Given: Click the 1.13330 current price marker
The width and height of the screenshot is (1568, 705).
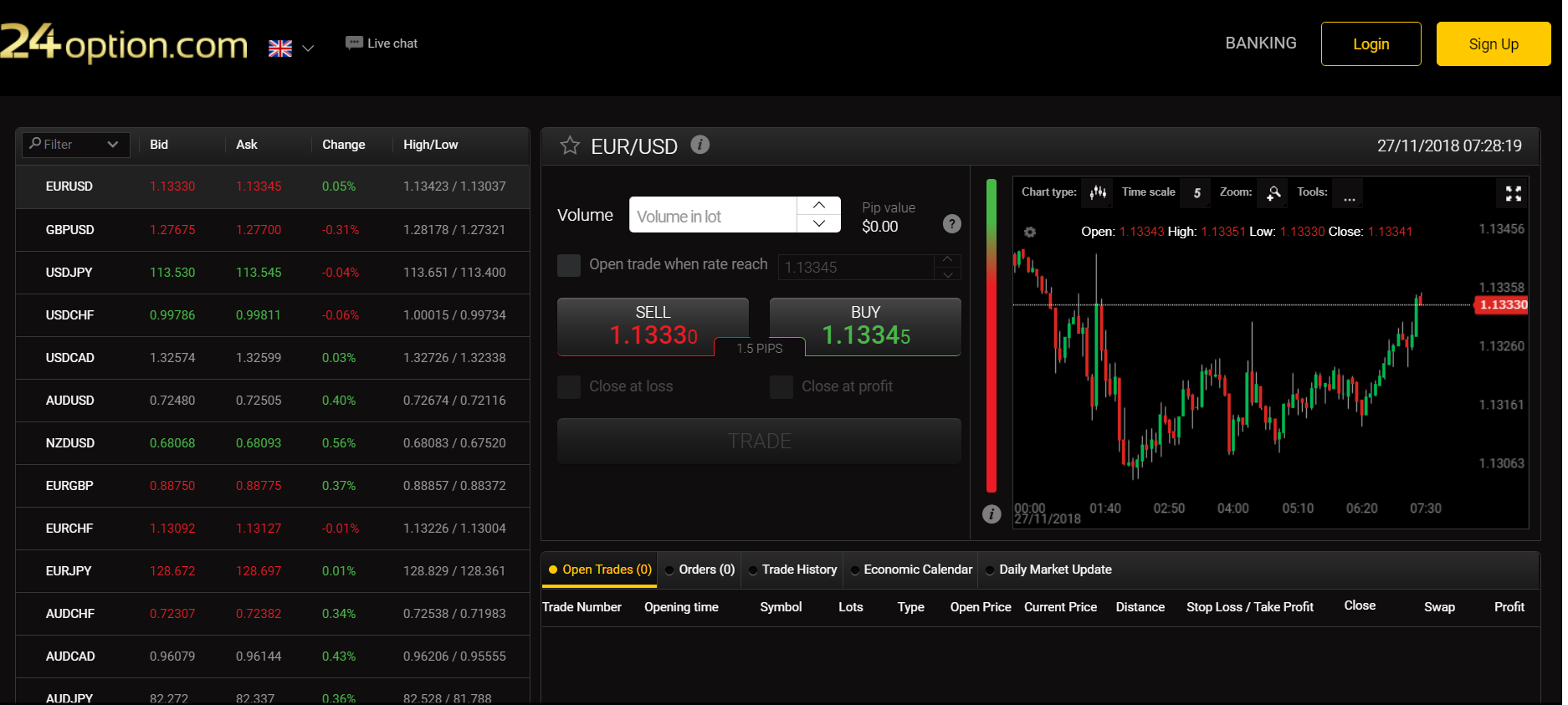Looking at the screenshot, I should coord(1501,304).
